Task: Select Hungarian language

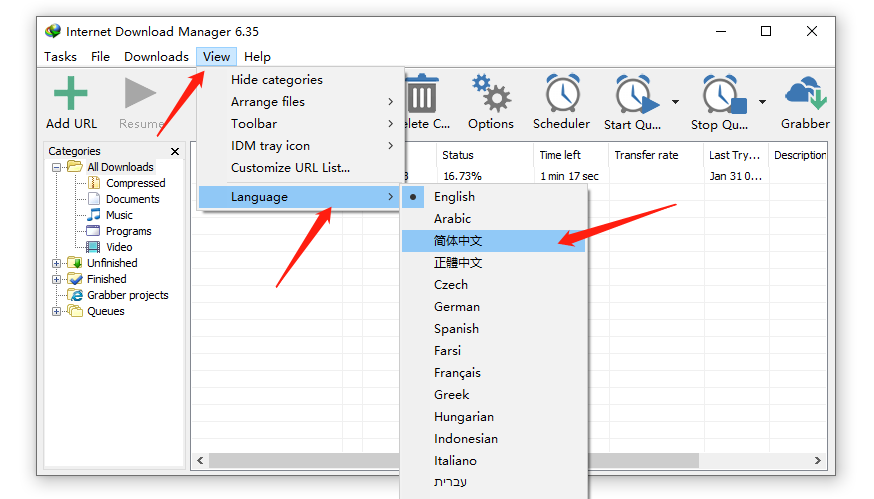Action: (494, 417)
